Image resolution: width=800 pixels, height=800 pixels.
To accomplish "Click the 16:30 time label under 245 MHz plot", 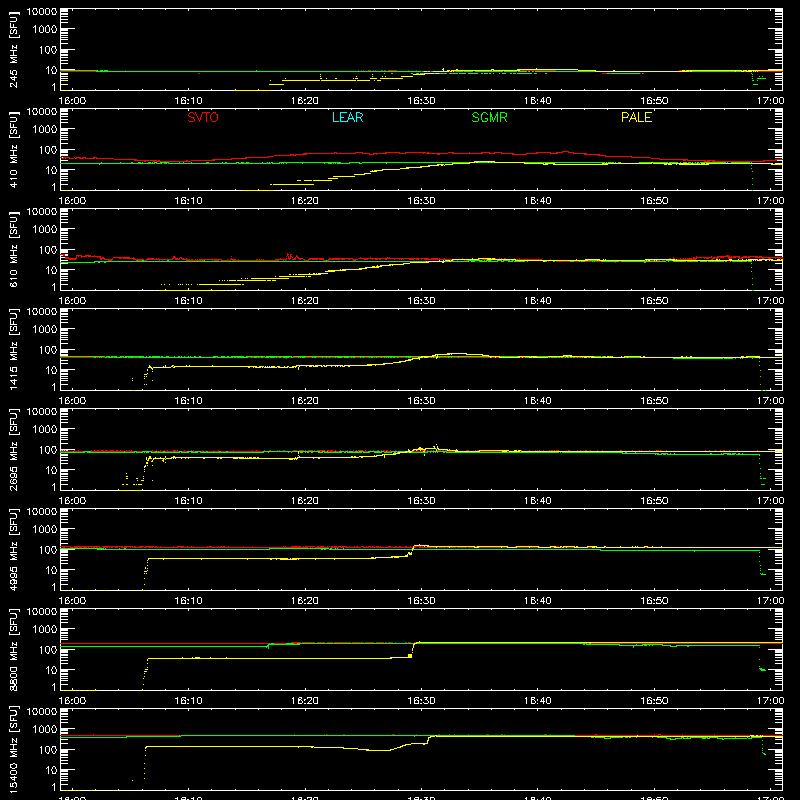I will point(421,101).
